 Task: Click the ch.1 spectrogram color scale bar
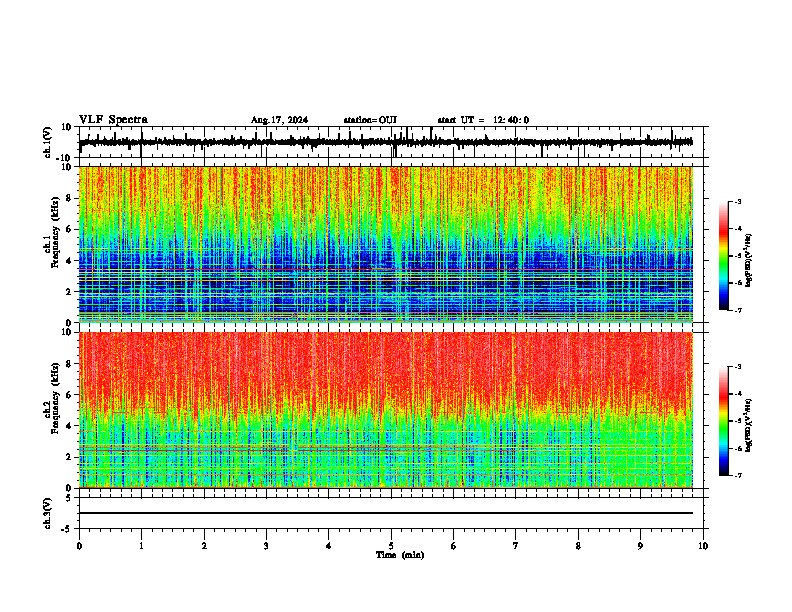tap(723, 256)
